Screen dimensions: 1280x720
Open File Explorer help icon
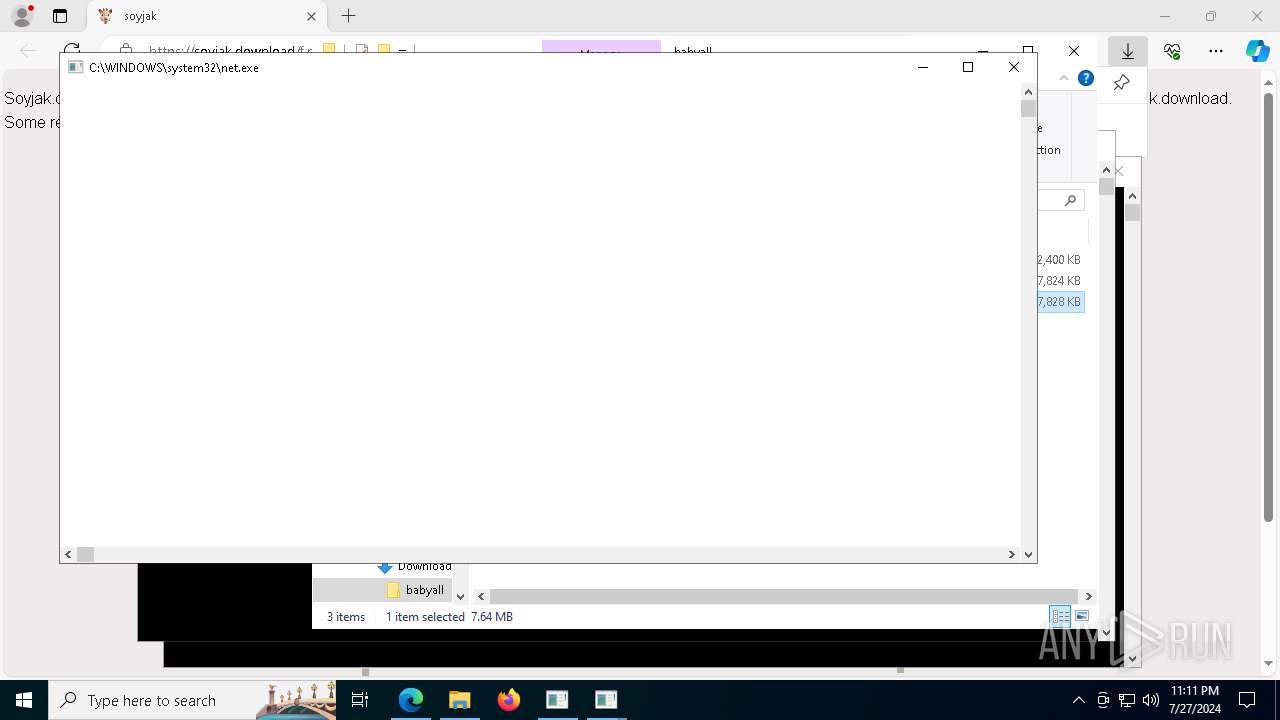click(1086, 78)
